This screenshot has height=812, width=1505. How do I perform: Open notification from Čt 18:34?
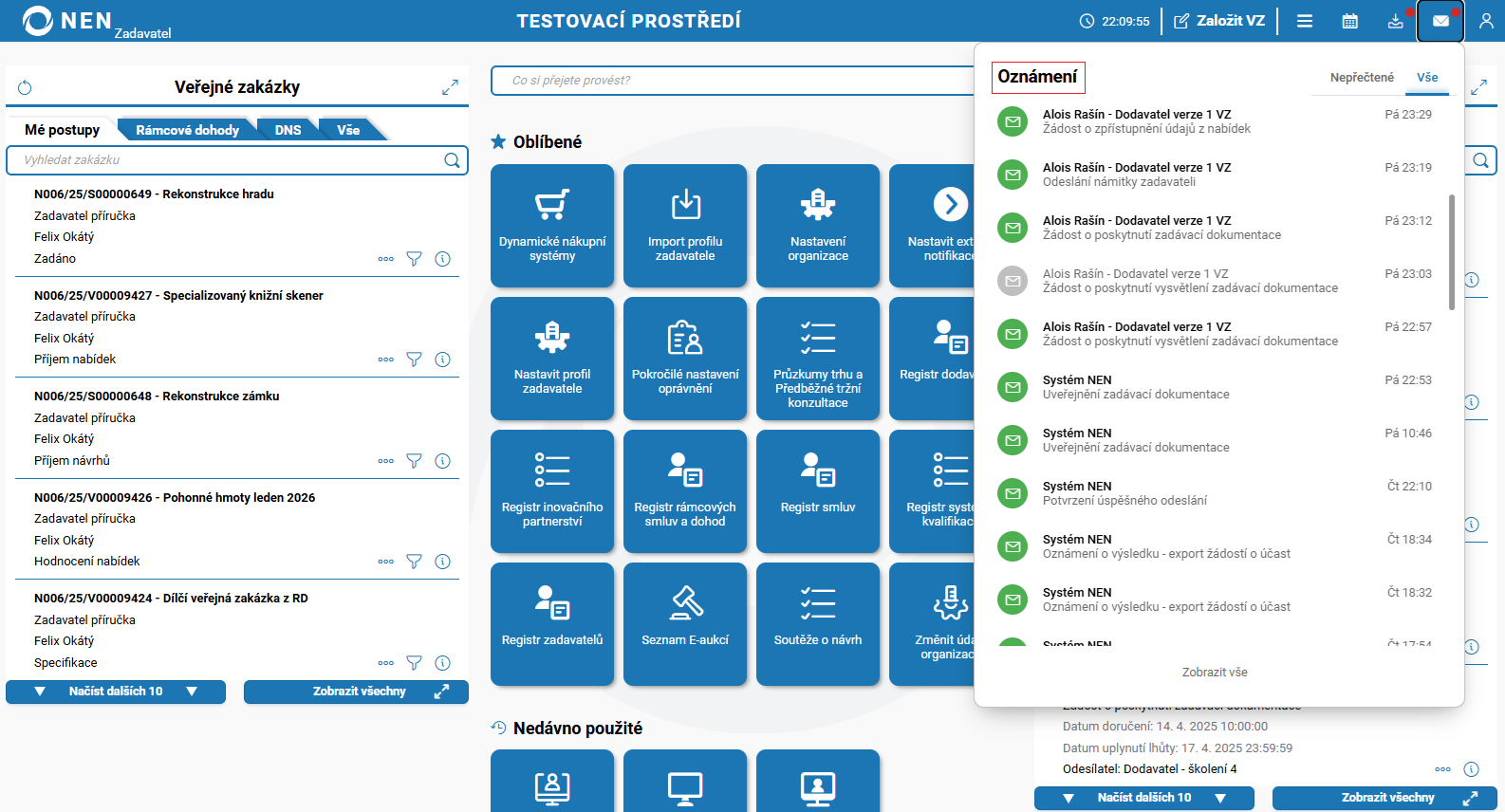[x=1215, y=546]
